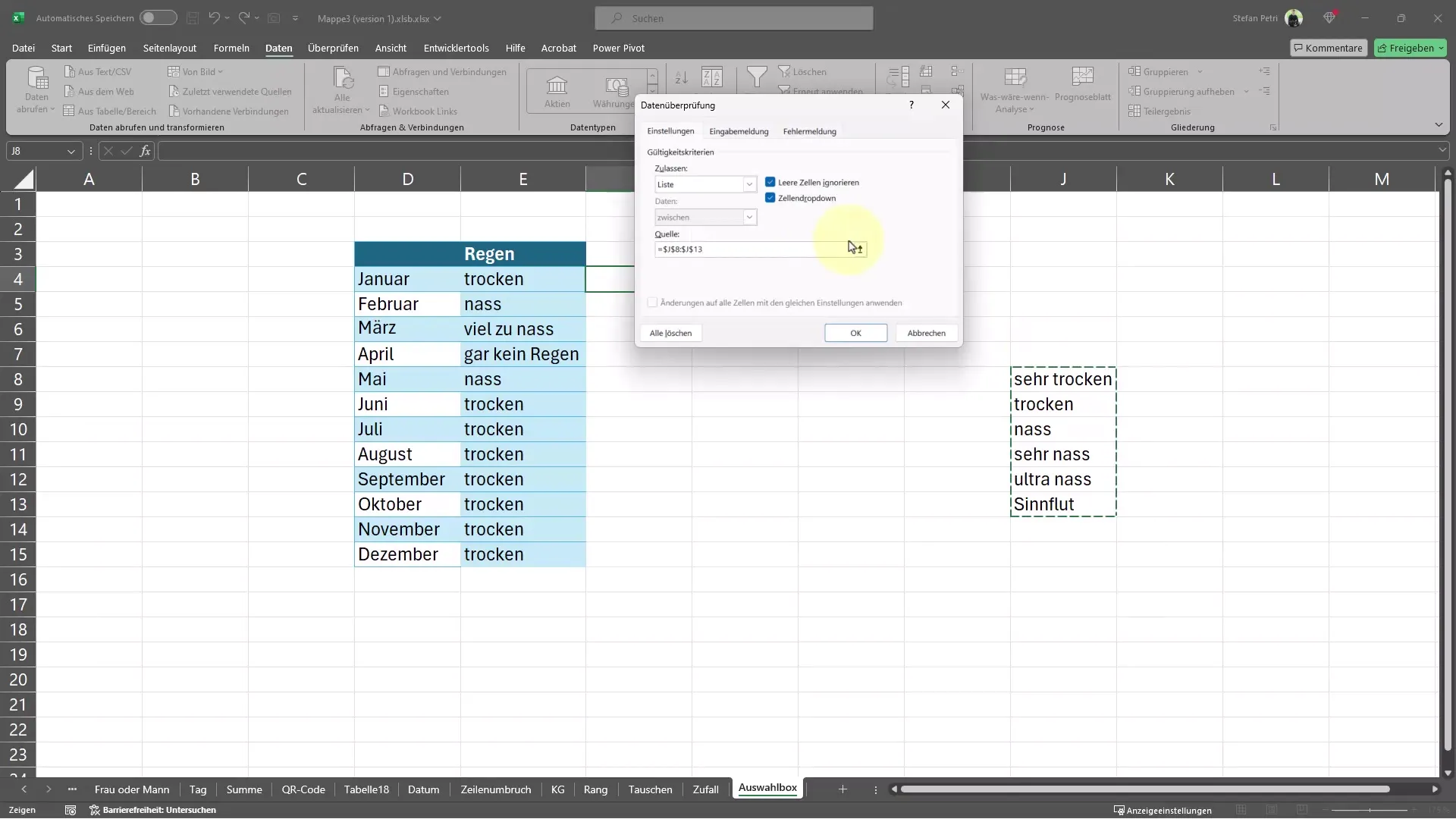Image resolution: width=1456 pixels, height=819 pixels.
Task: Click Eigenschaften in the ribbon
Action: tap(413, 91)
